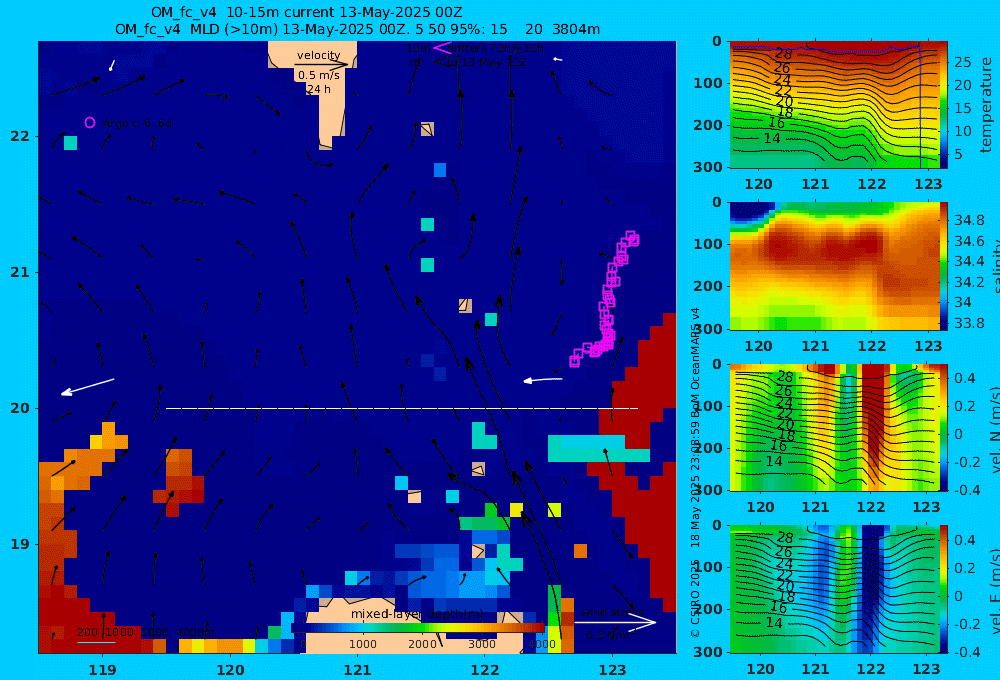Image resolution: width=1000 pixels, height=680 pixels.
Task: Click the salinity colorbar
Action: coord(943,266)
